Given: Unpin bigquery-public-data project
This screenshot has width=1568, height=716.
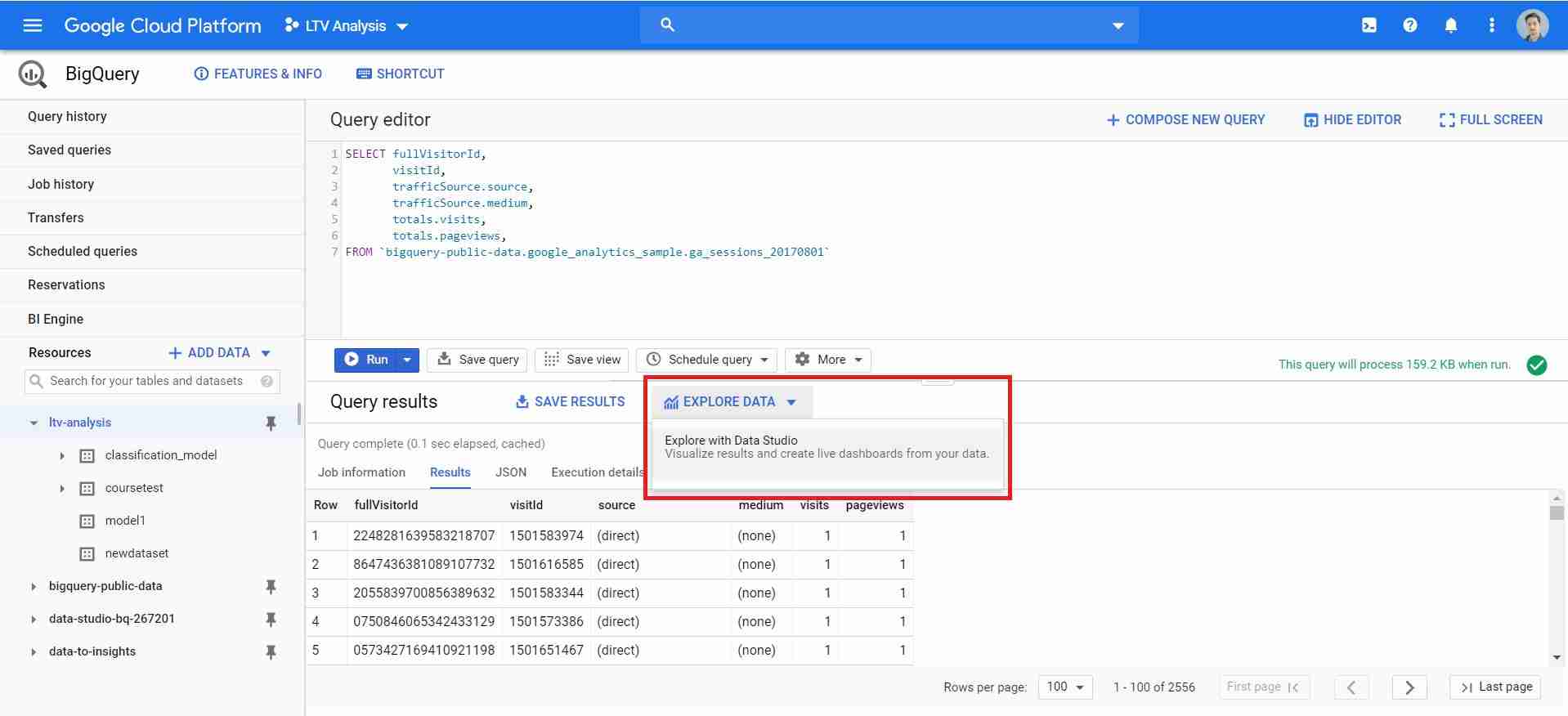Looking at the screenshot, I should [x=271, y=586].
